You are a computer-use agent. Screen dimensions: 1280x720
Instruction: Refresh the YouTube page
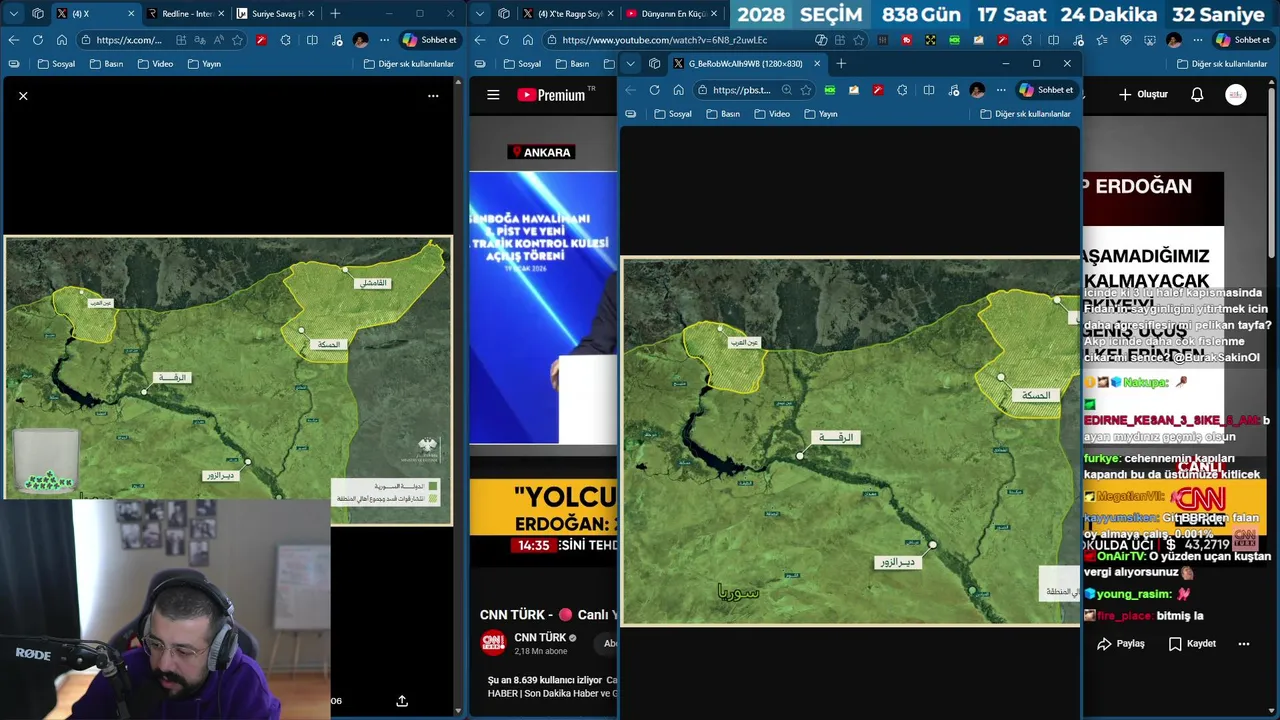point(503,40)
